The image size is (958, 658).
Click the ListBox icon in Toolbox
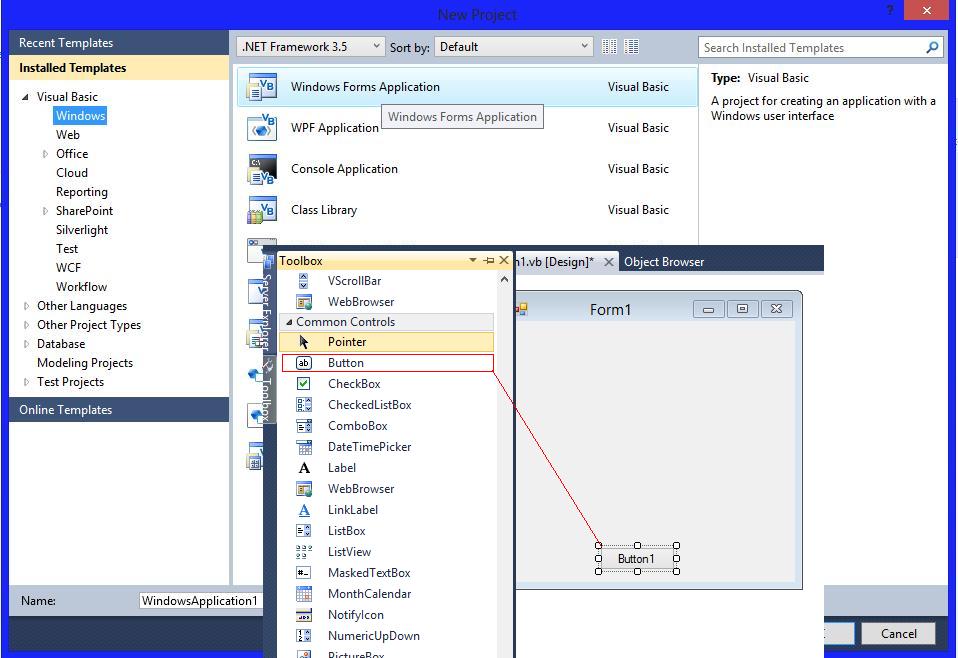pos(304,531)
